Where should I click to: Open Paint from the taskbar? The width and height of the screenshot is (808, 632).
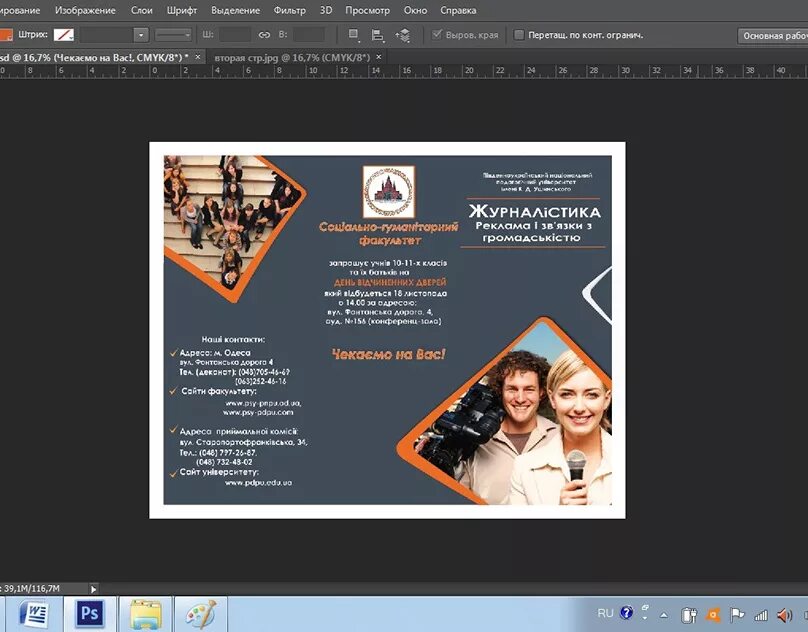pyautogui.click(x=201, y=614)
